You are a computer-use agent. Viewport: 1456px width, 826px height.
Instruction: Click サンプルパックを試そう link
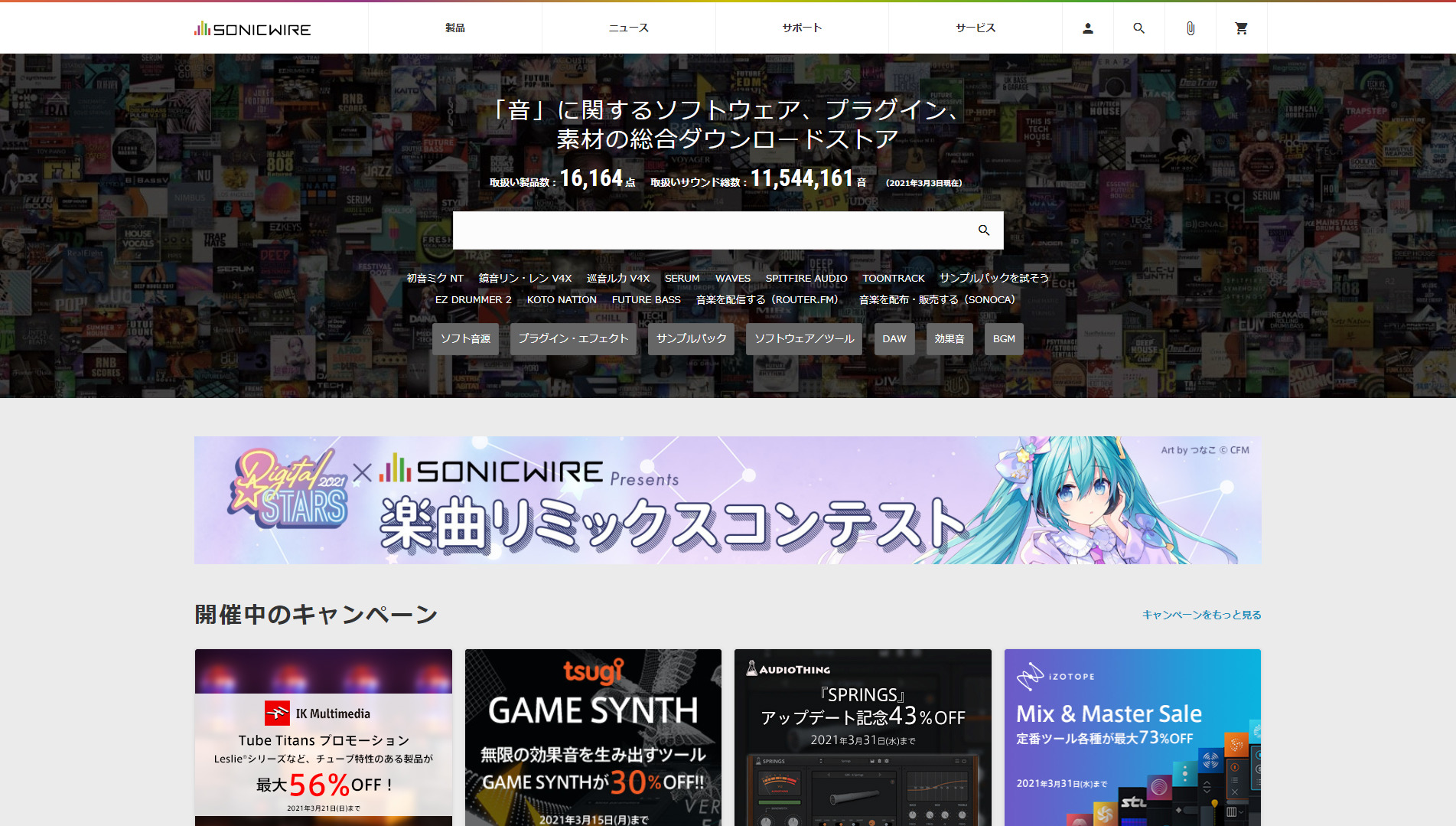(994, 279)
